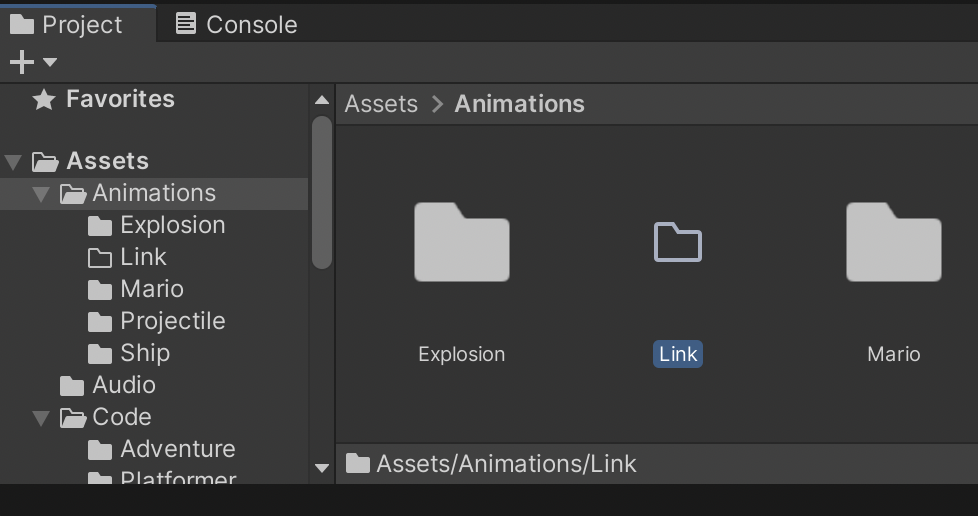Click the Ship folder icon in tree
Screen dimensions: 978x516
[x=100, y=354]
